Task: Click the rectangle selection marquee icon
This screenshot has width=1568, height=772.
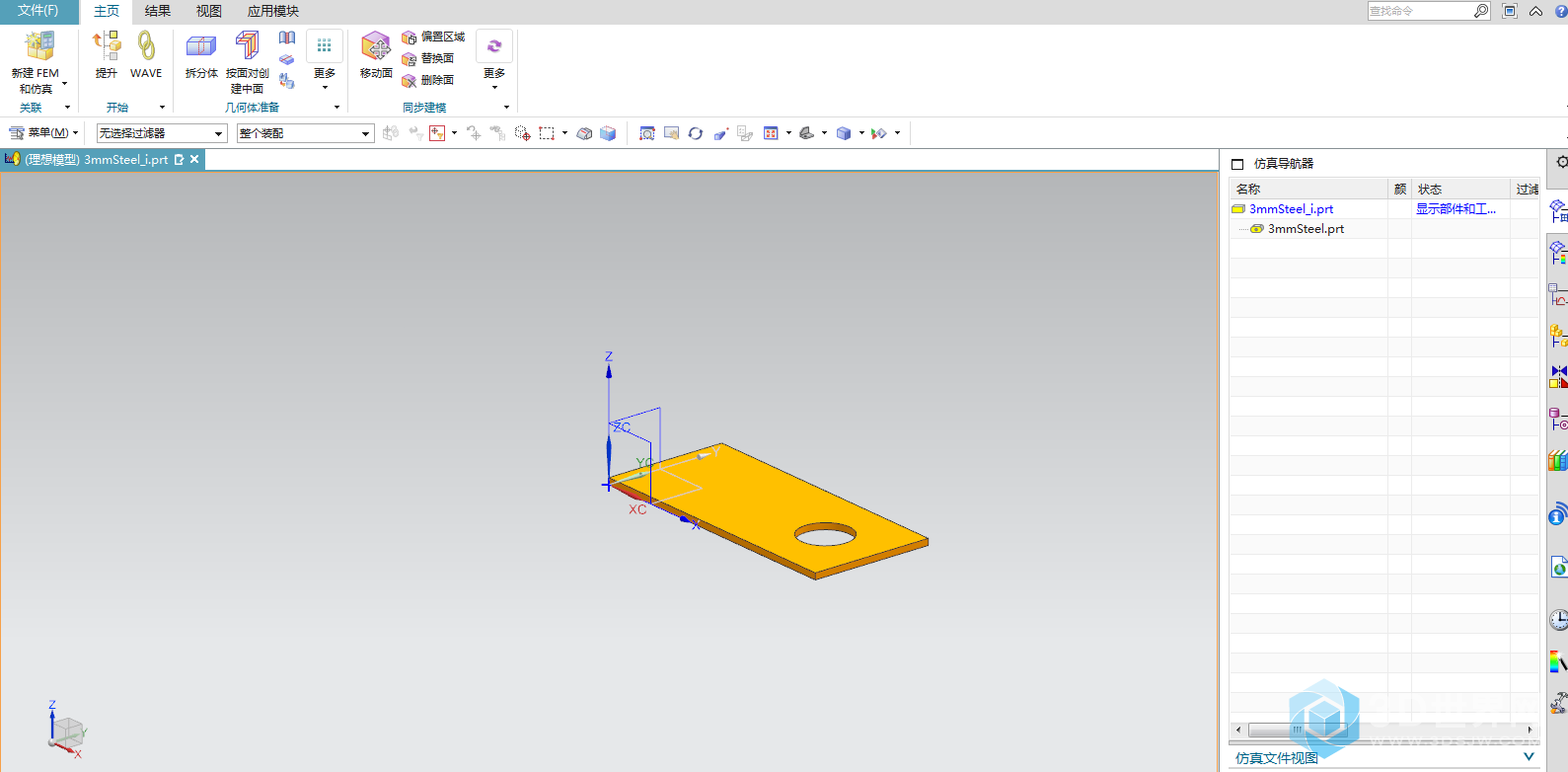Action: 547,133
